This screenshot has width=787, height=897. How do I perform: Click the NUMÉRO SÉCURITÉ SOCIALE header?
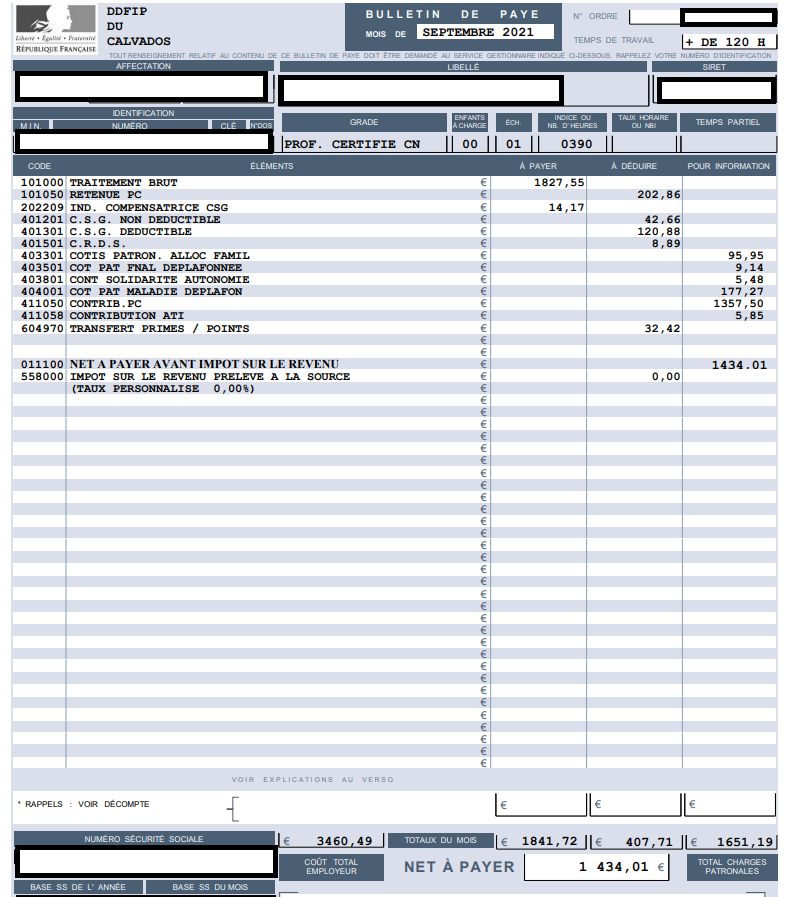tap(144, 839)
